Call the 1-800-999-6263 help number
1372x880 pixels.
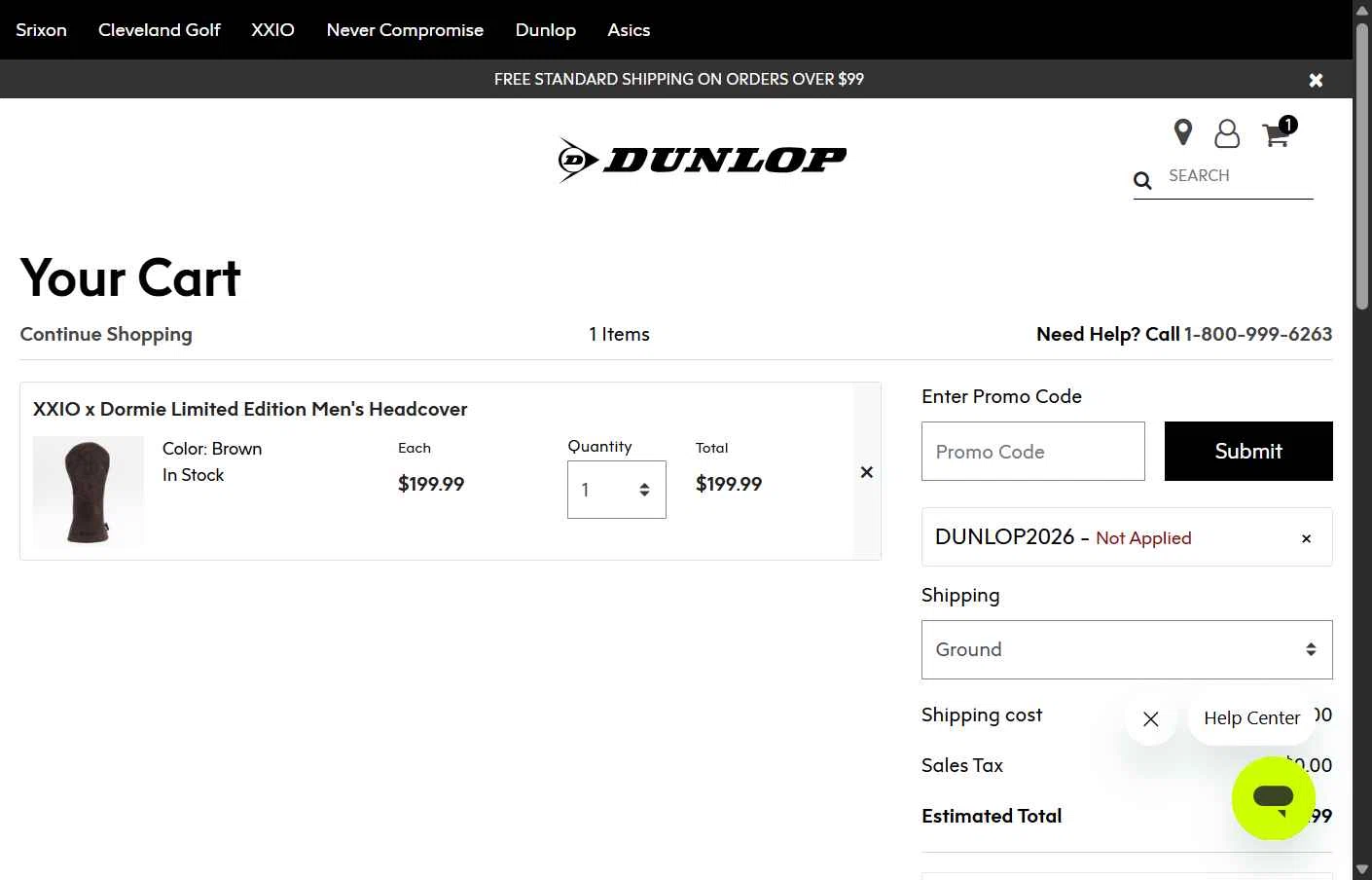point(1258,334)
